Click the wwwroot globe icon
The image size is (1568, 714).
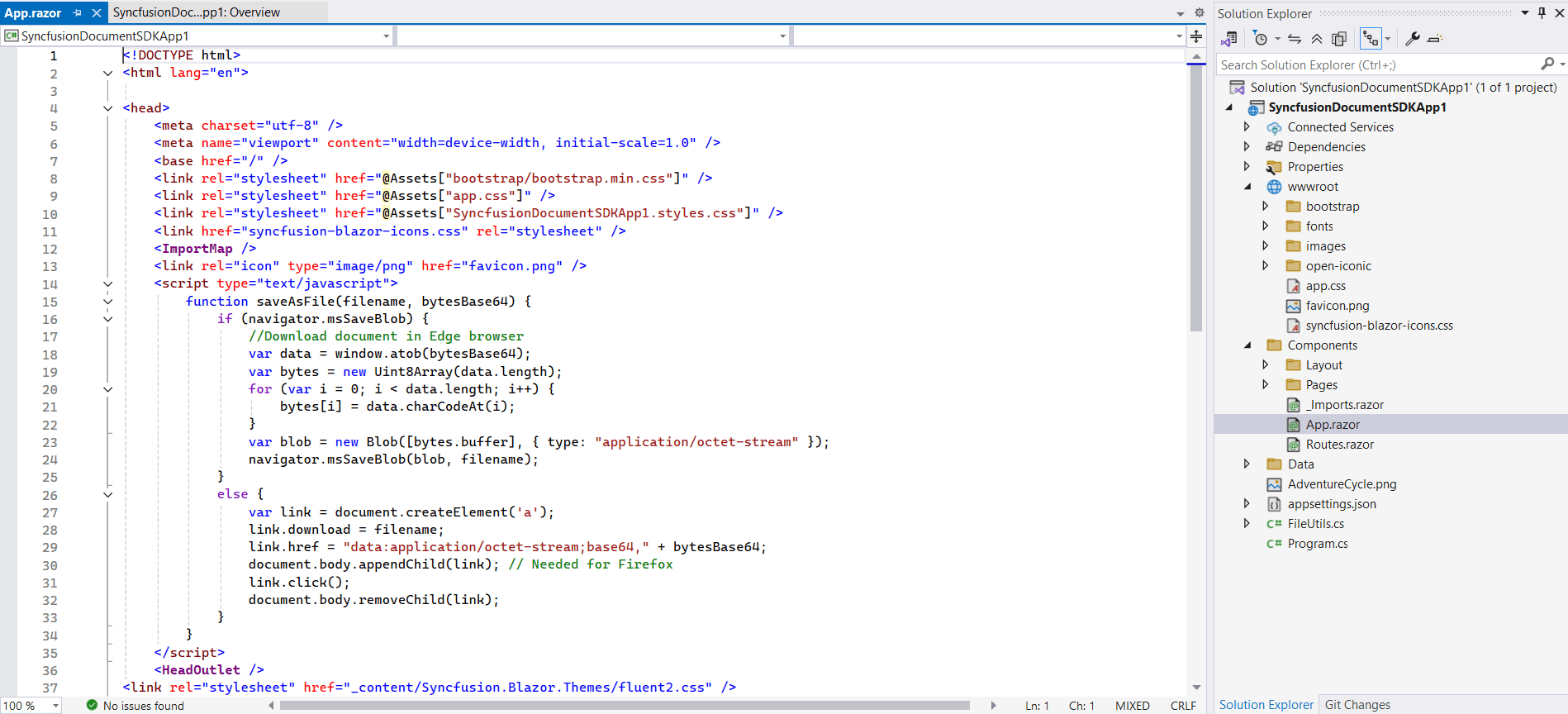coord(1274,187)
